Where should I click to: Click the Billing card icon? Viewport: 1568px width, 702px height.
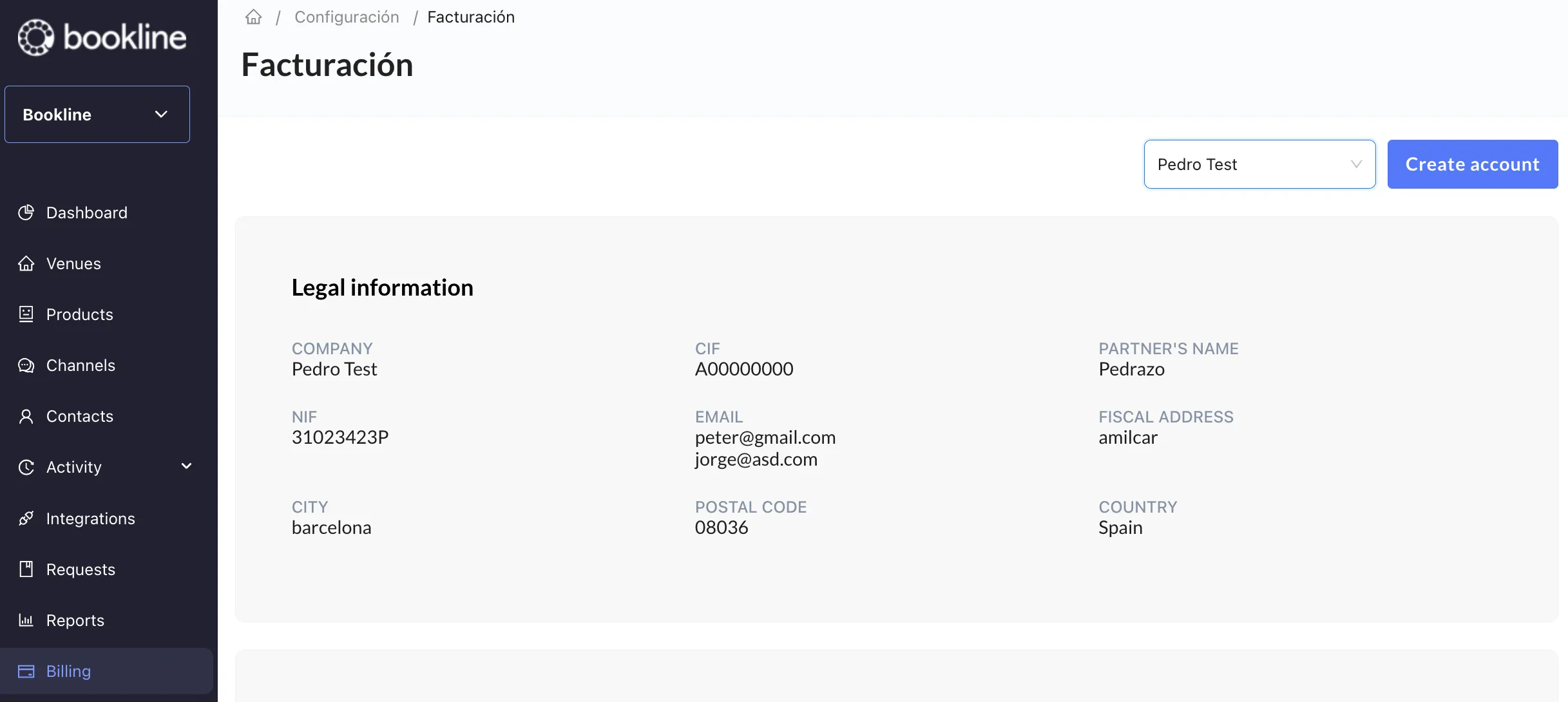26,671
